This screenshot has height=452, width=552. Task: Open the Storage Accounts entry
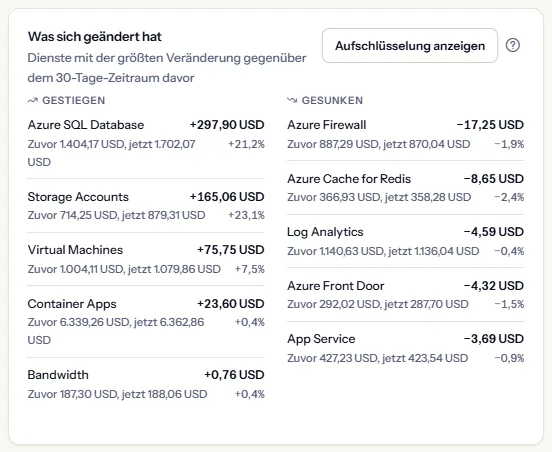tap(146, 206)
